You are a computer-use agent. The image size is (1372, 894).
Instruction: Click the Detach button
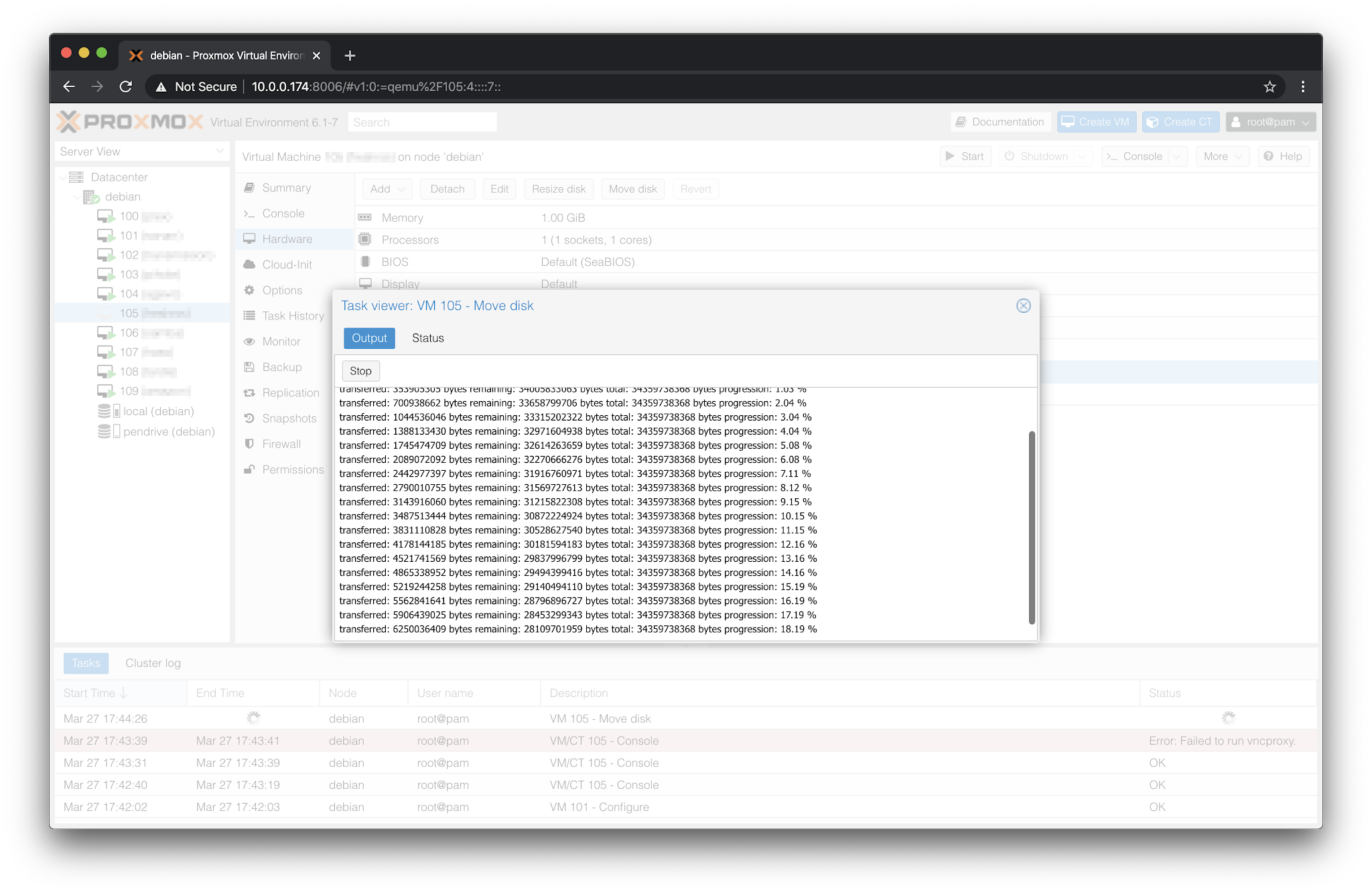point(448,189)
